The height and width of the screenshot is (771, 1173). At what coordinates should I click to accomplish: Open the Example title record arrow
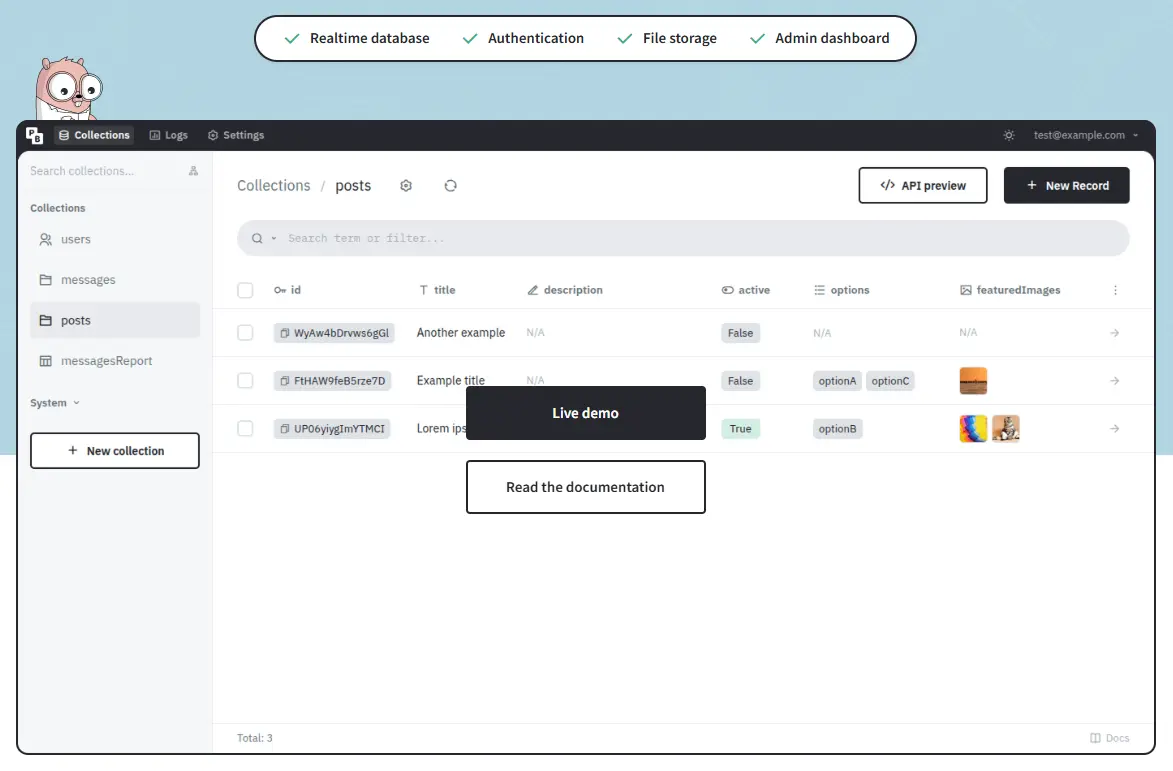click(1115, 381)
